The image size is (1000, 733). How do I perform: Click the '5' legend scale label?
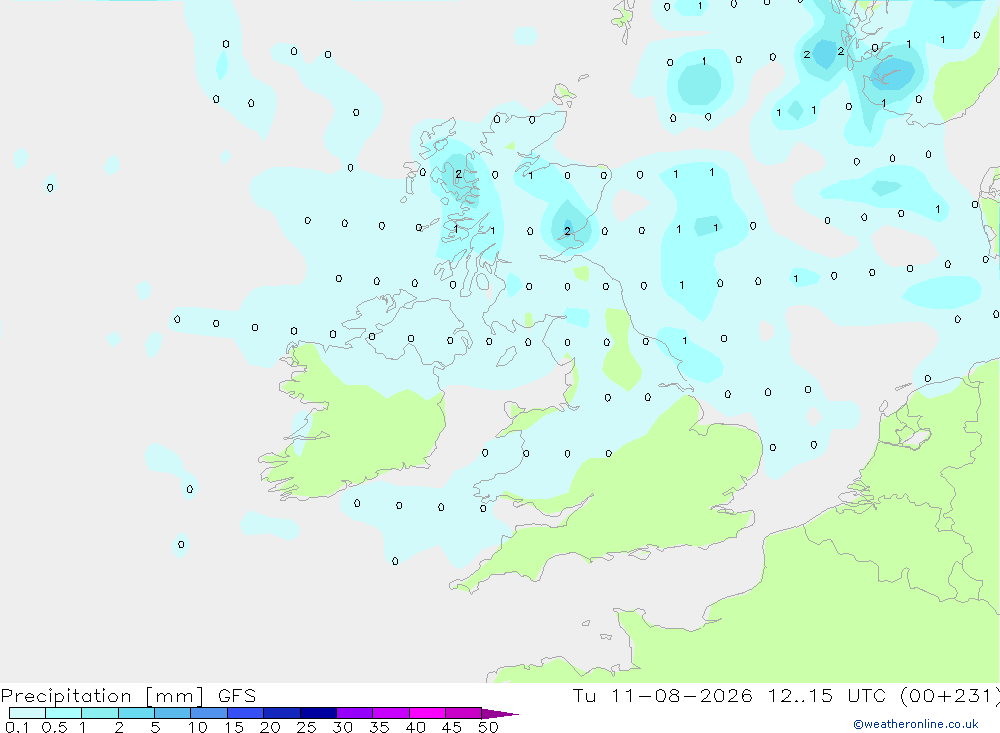point(155,727)
